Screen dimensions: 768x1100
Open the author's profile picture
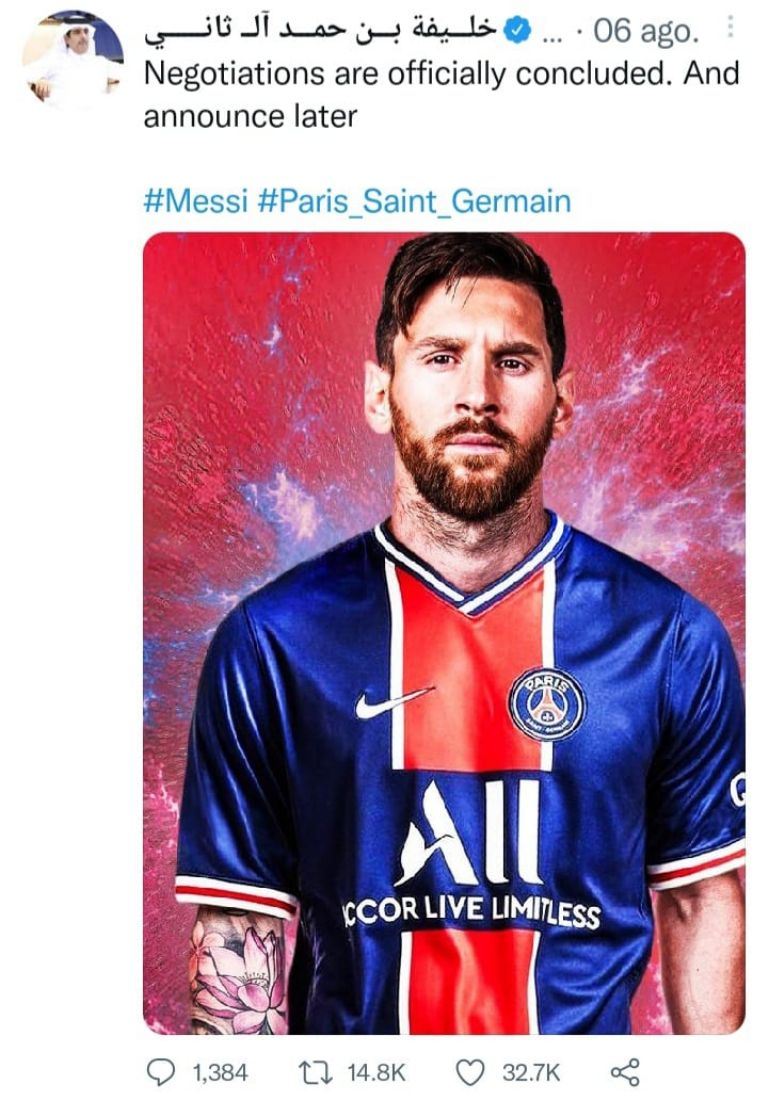click(x=72, y=59)
